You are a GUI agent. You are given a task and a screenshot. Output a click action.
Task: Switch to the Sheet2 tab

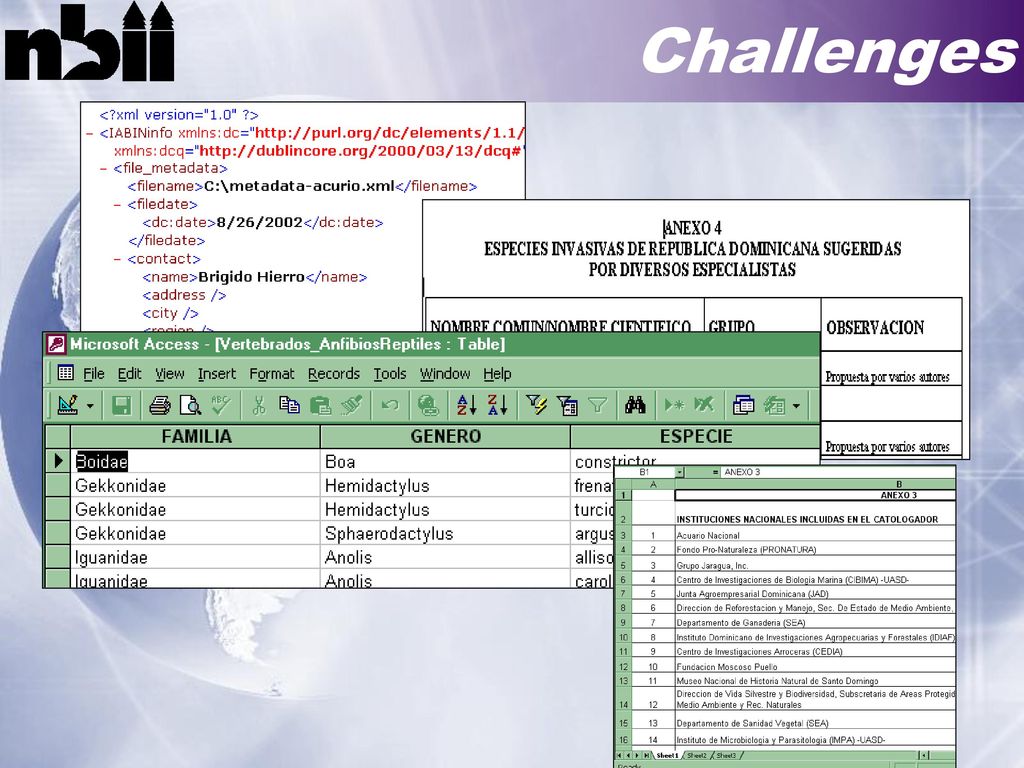pyautogui.click(x=697, y=756)
